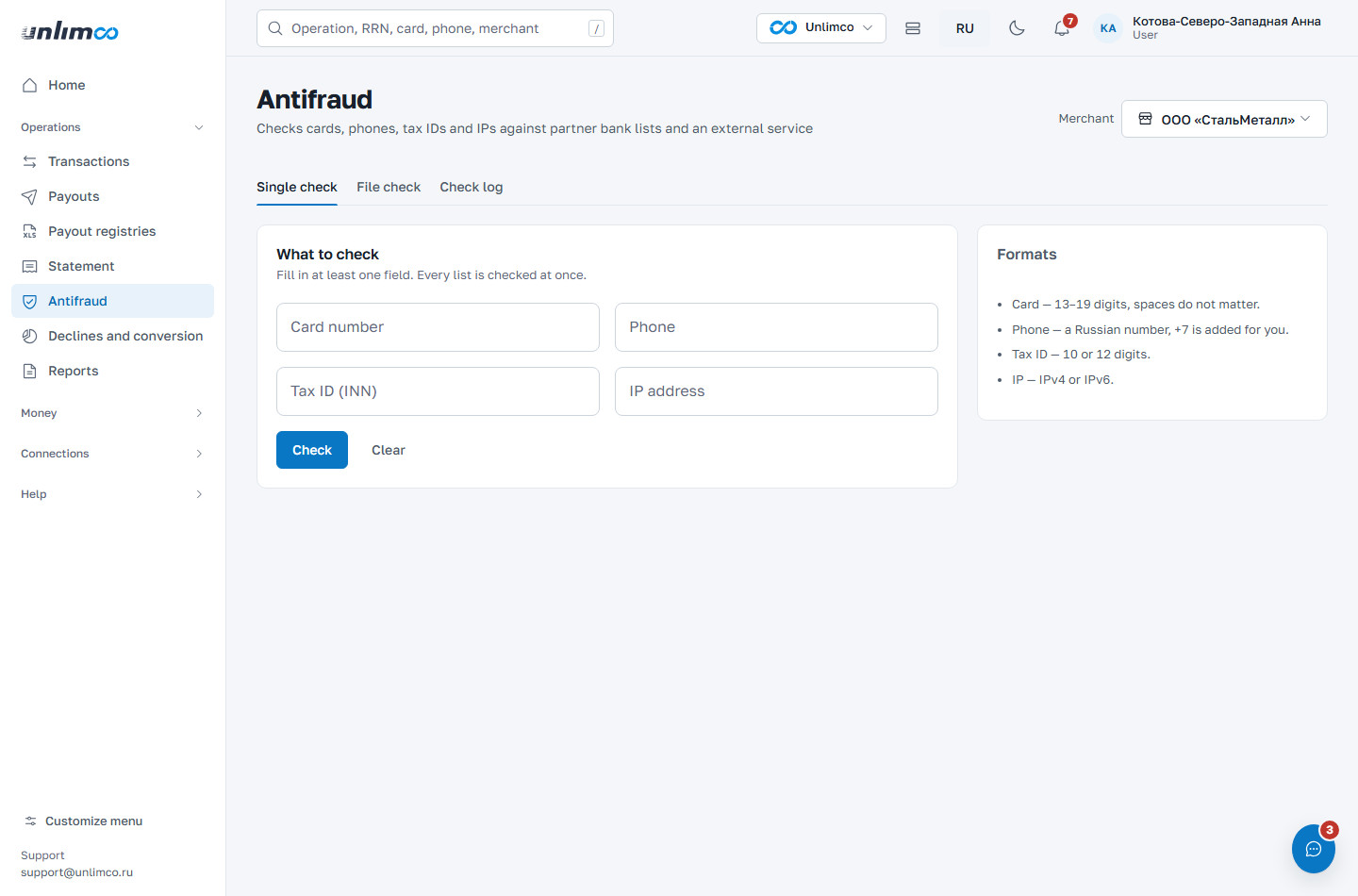Focus the Phone field
This screenshot has height=896, width=1358.
776,327
